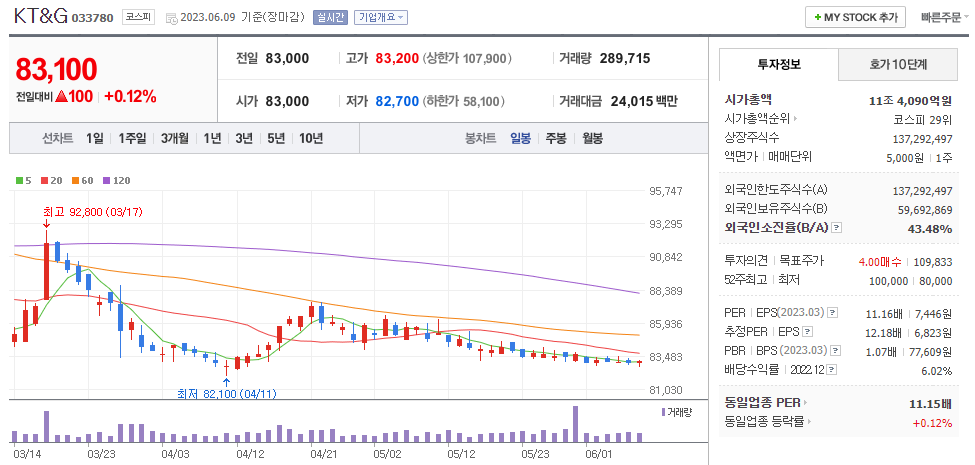Select the 1주일 line chart period

point(132,138)
